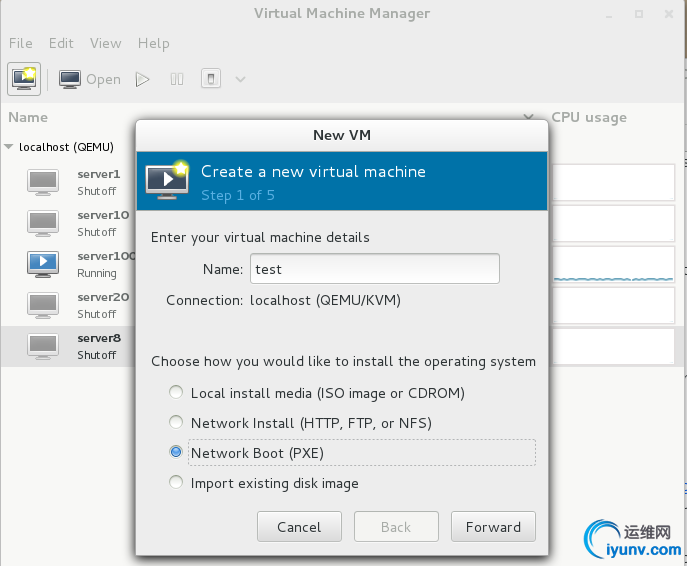This screenshot has height=566, width=687.
Task: Open the Edit menu
Action: coord(61,43)
